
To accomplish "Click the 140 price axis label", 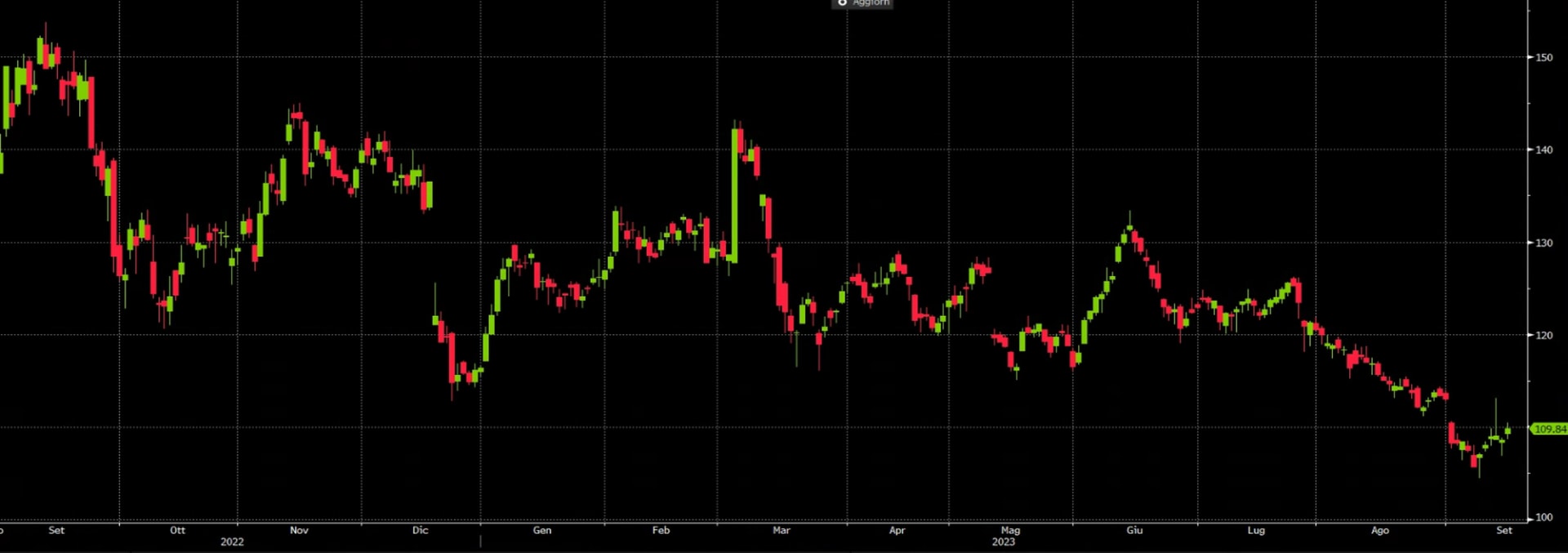I will tap(1544, 149).
